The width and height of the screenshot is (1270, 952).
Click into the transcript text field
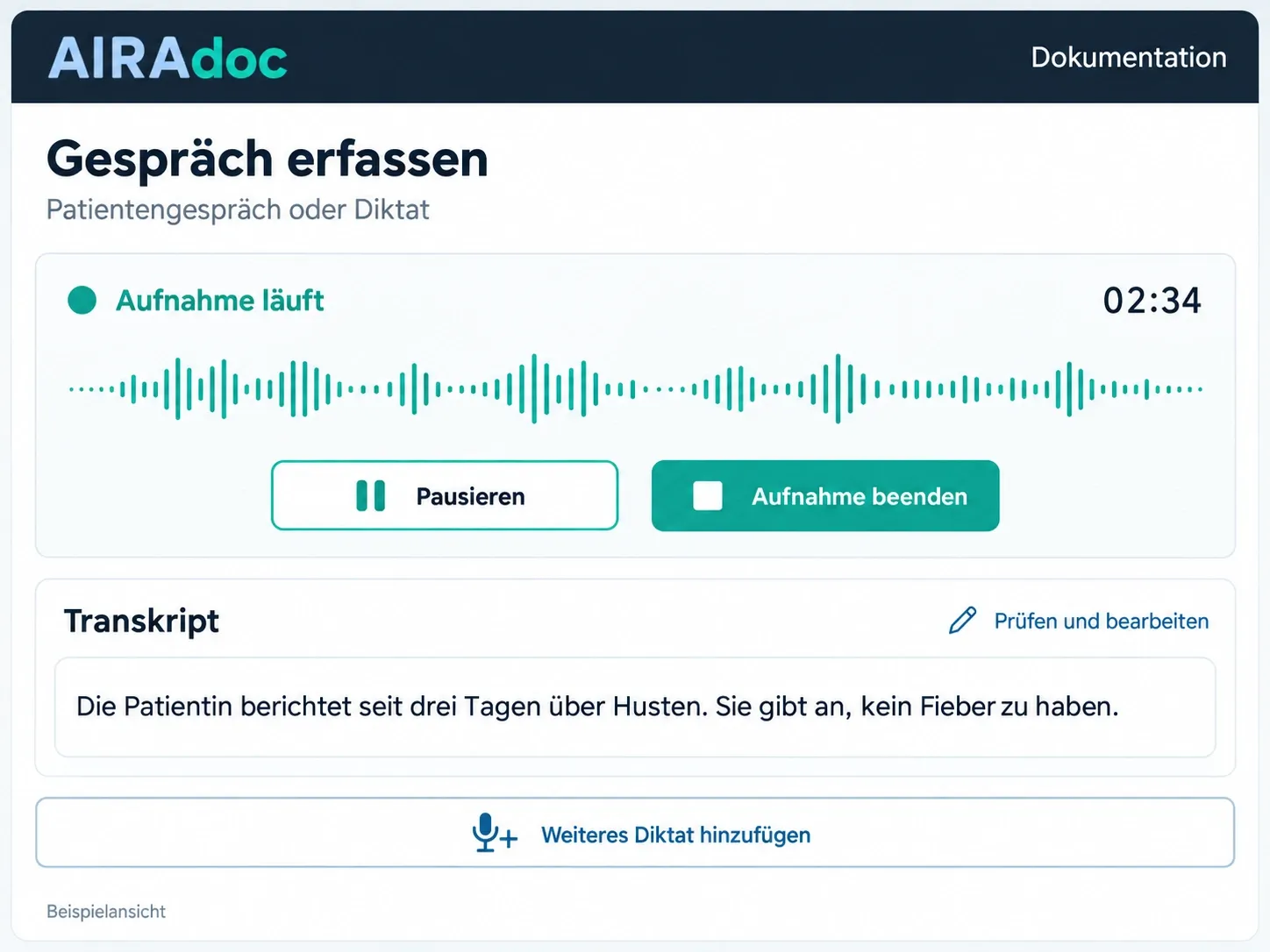pyautogui.click(x=635, y=707)
